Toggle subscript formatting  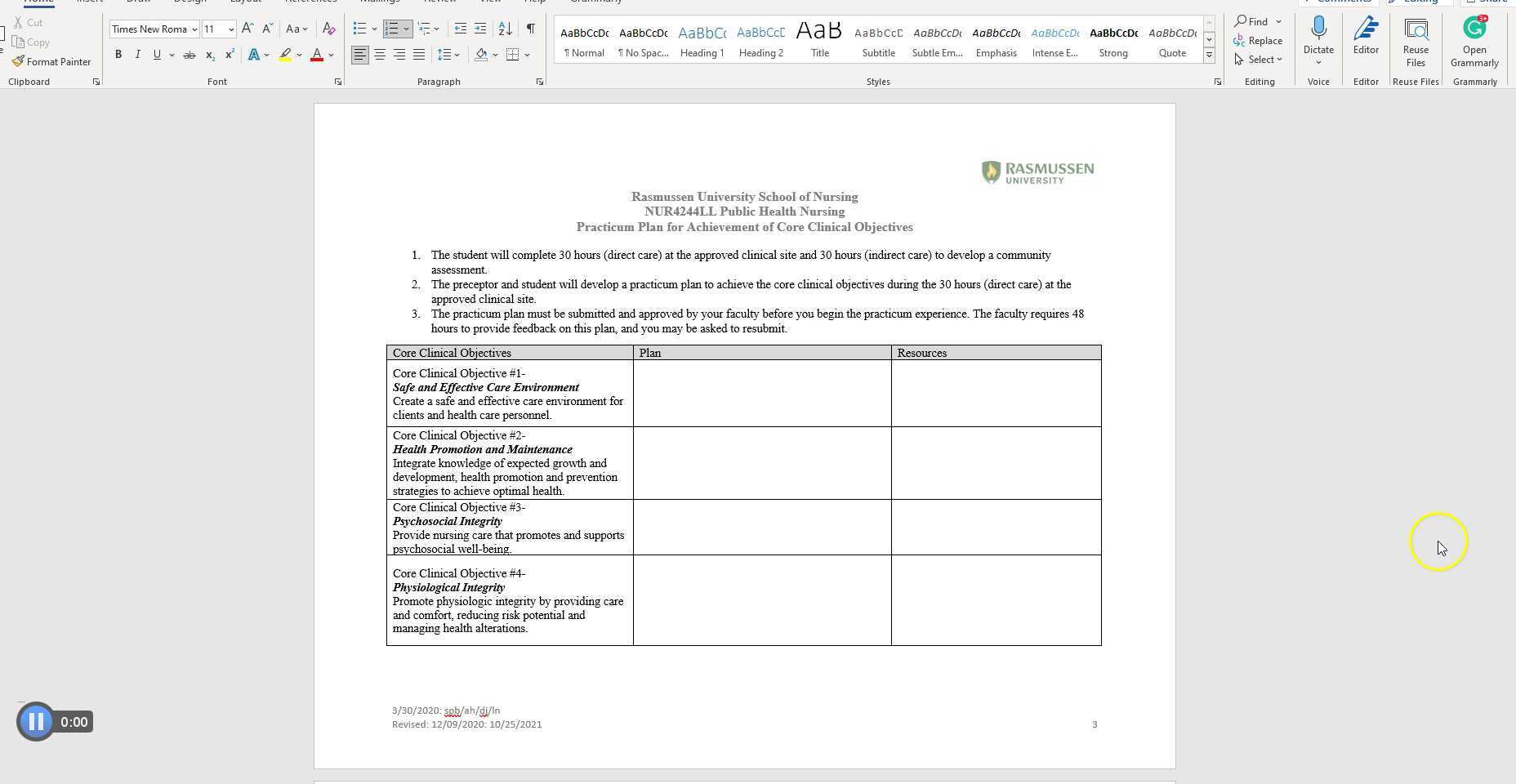[x=210, y=55]
